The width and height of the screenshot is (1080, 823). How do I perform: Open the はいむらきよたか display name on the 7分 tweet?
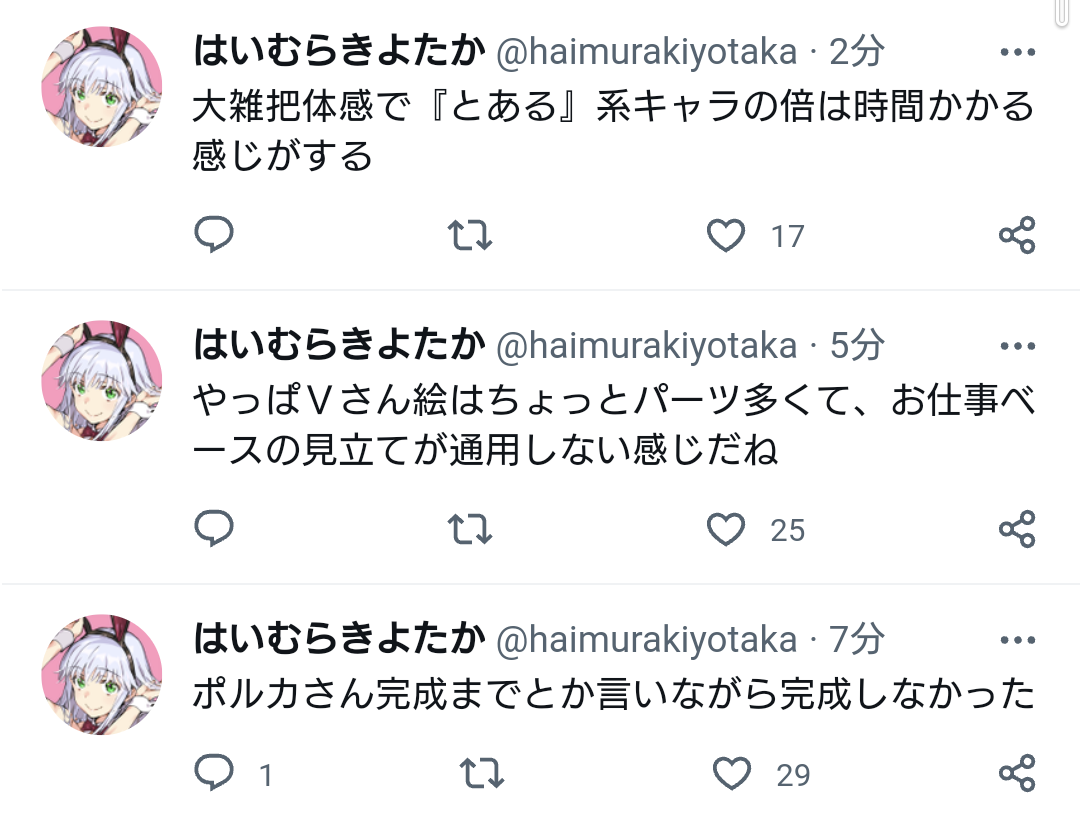339,639
